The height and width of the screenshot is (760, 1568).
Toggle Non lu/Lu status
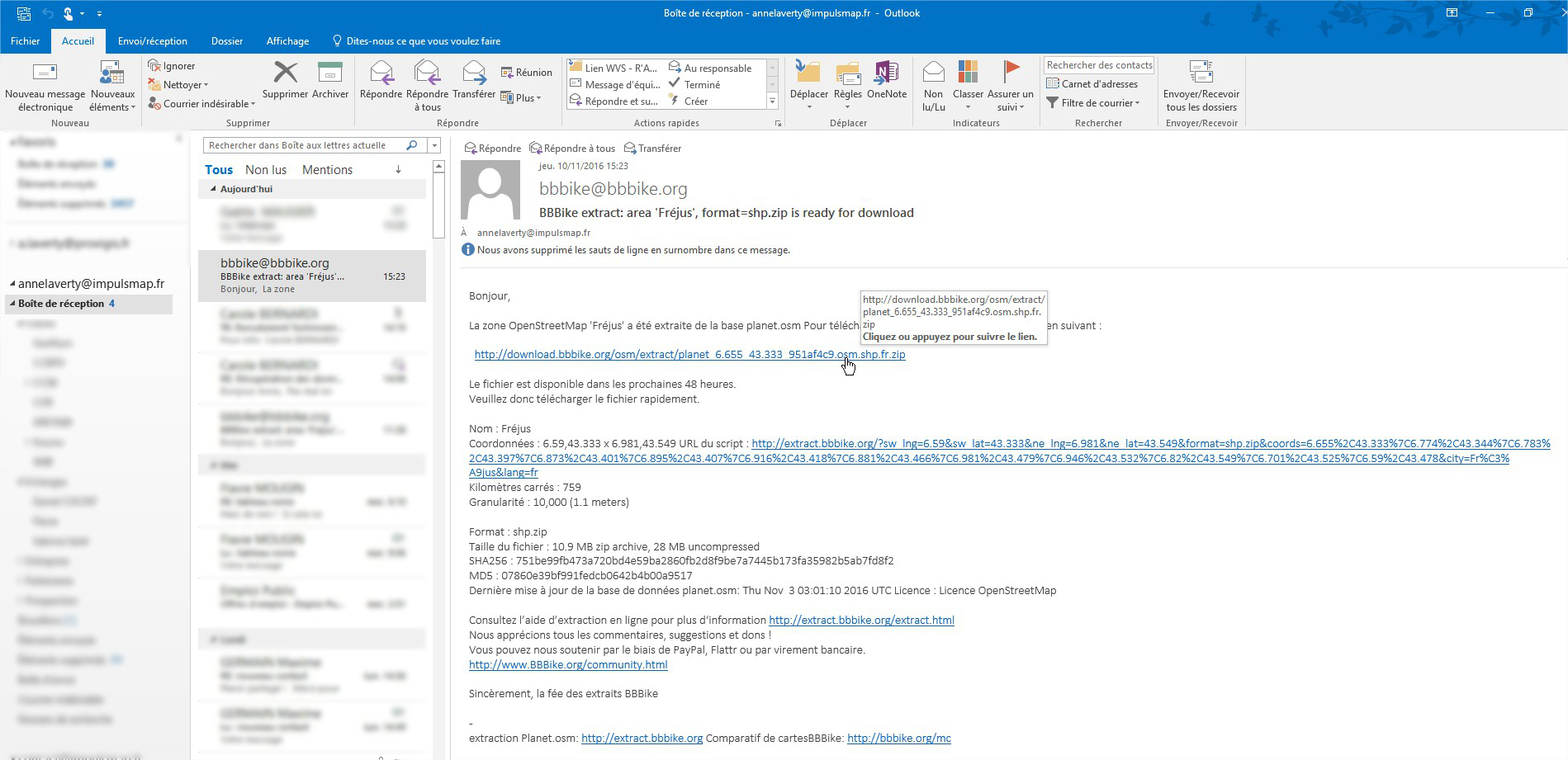933,86
